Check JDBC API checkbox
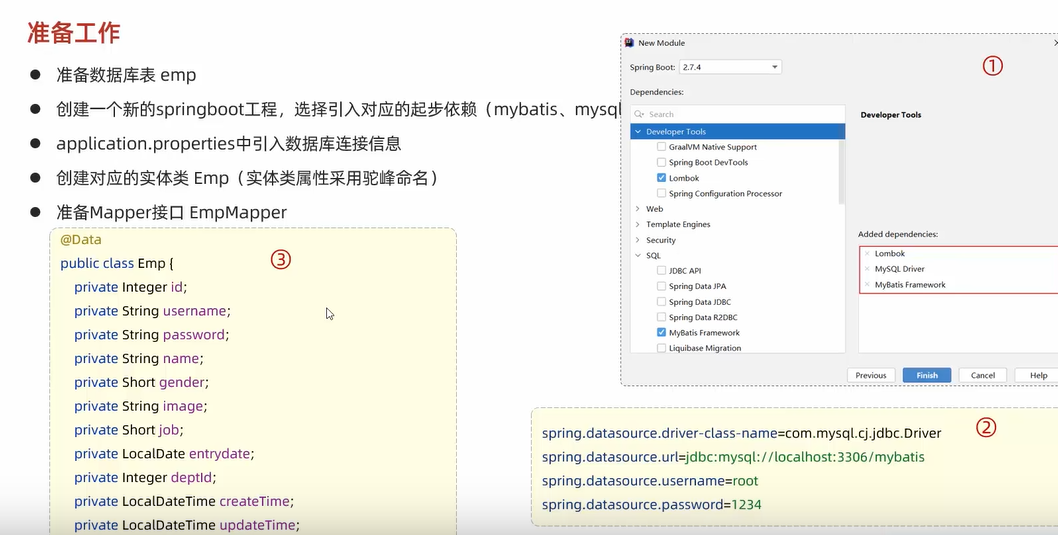Screen dimensions: 1058x535 coord(661,271)
